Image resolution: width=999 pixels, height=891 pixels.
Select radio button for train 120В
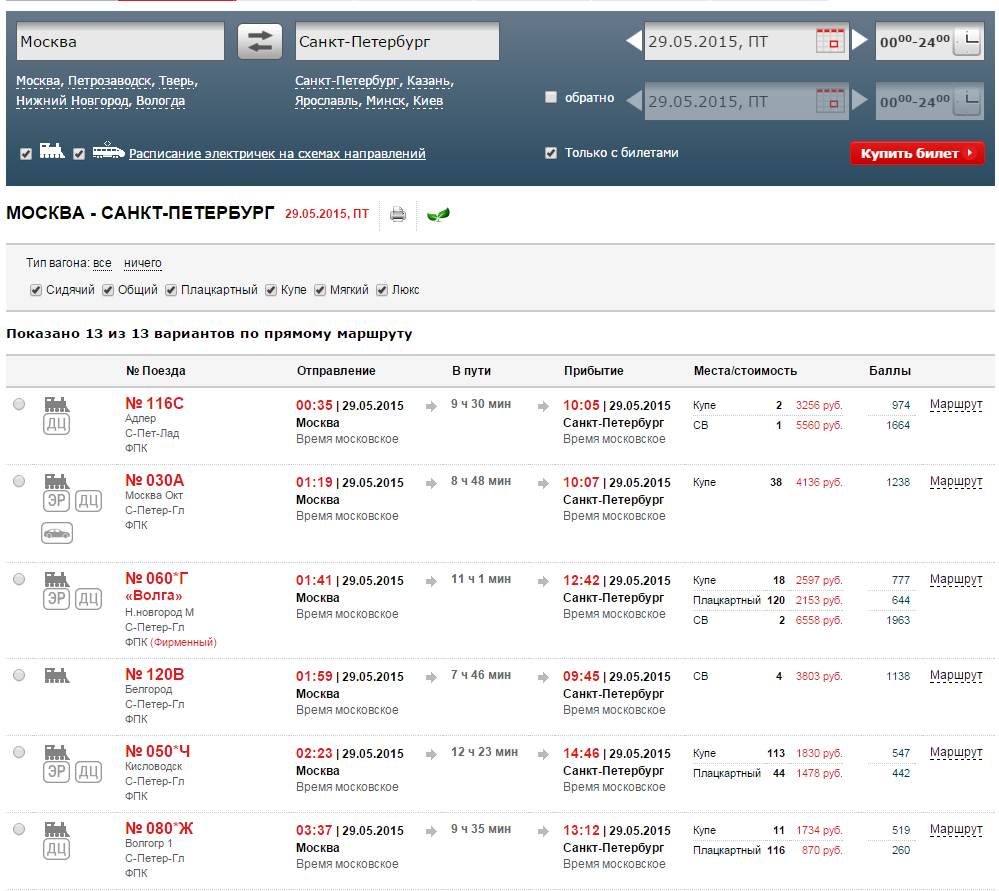pos(19,675)
